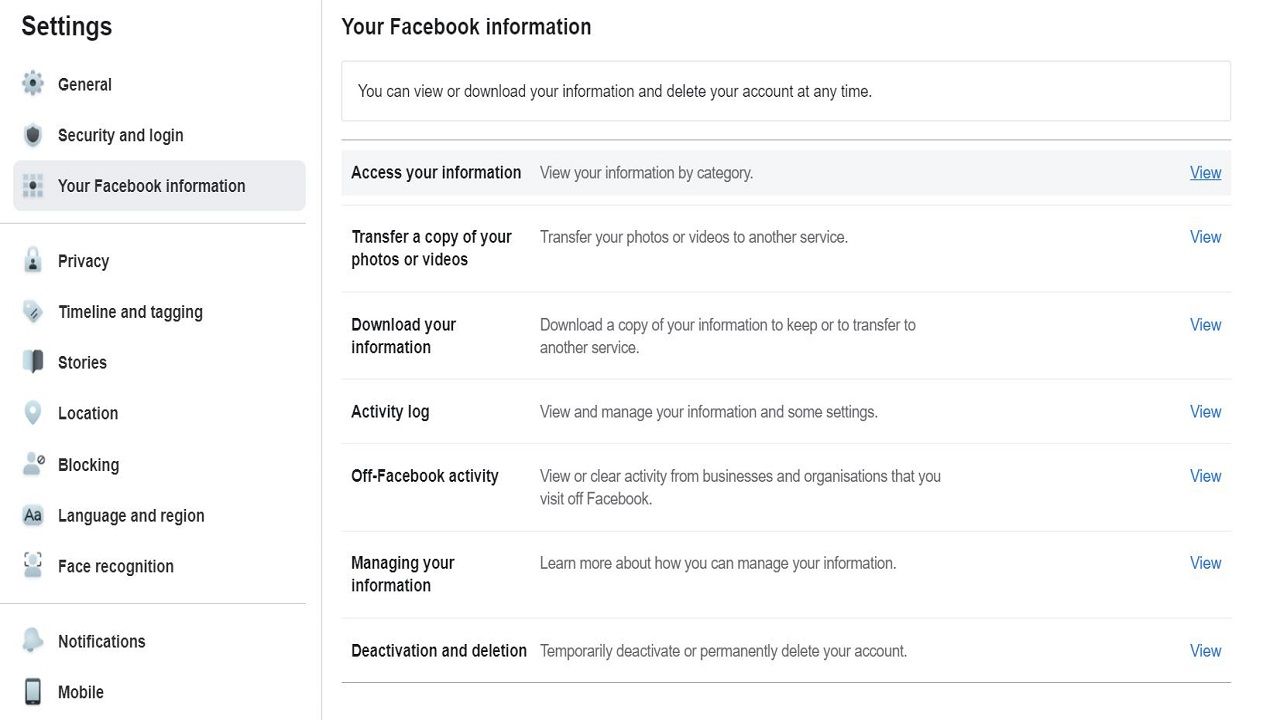Click the Security and login shield icon

pyautogui.click(x=33, y=135)
